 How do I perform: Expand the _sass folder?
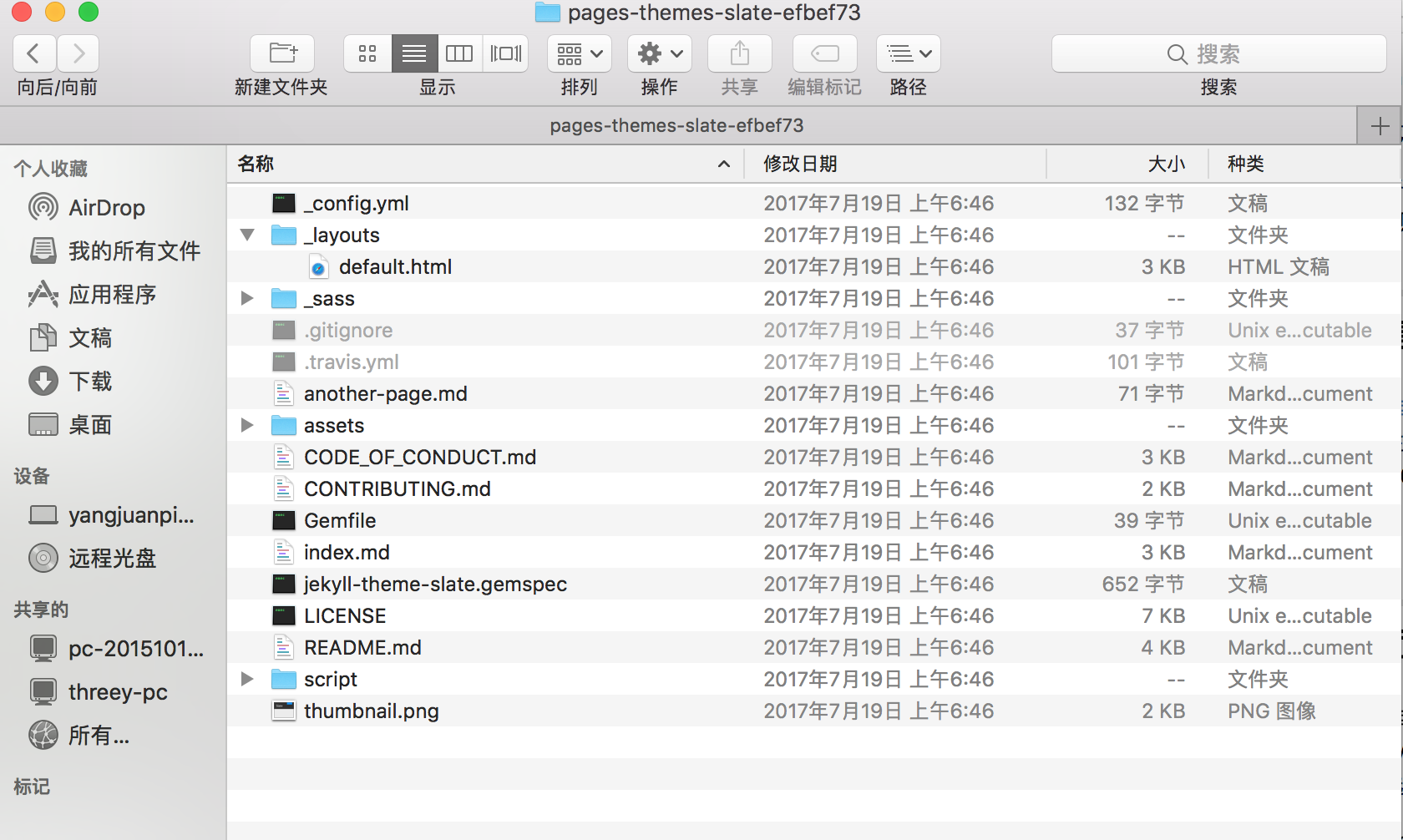coord(247,299)
